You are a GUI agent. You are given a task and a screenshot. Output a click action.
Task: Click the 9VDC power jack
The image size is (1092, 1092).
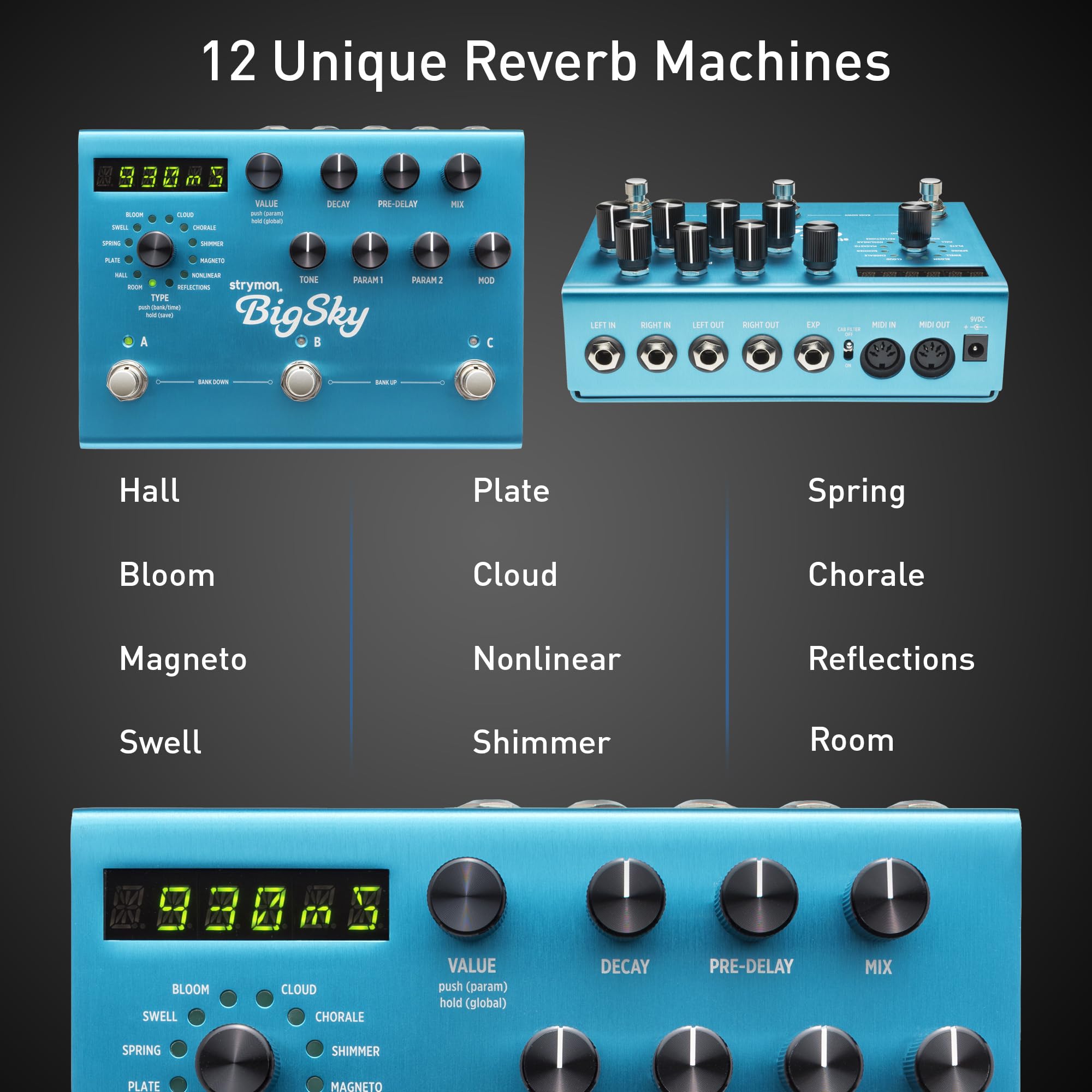(x=976, y=349)
